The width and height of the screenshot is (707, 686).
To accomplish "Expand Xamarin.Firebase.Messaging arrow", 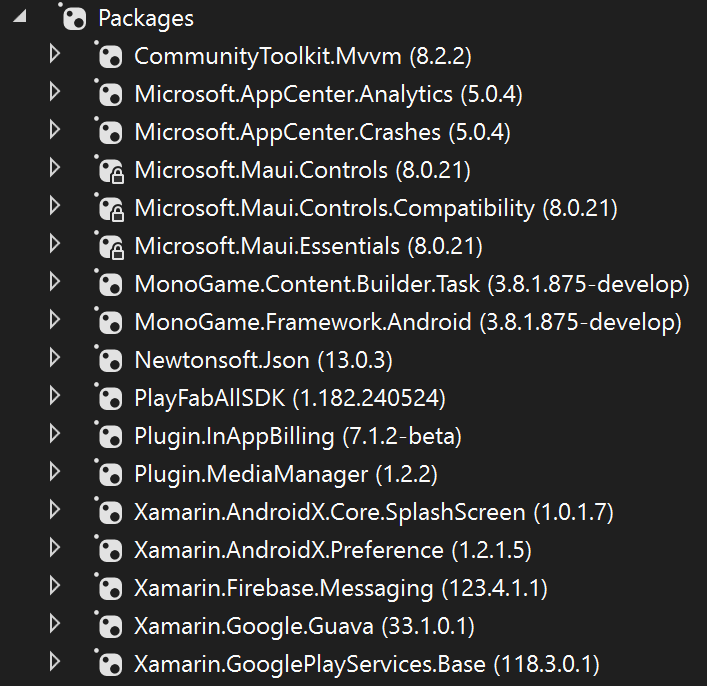I will point(55,585).
